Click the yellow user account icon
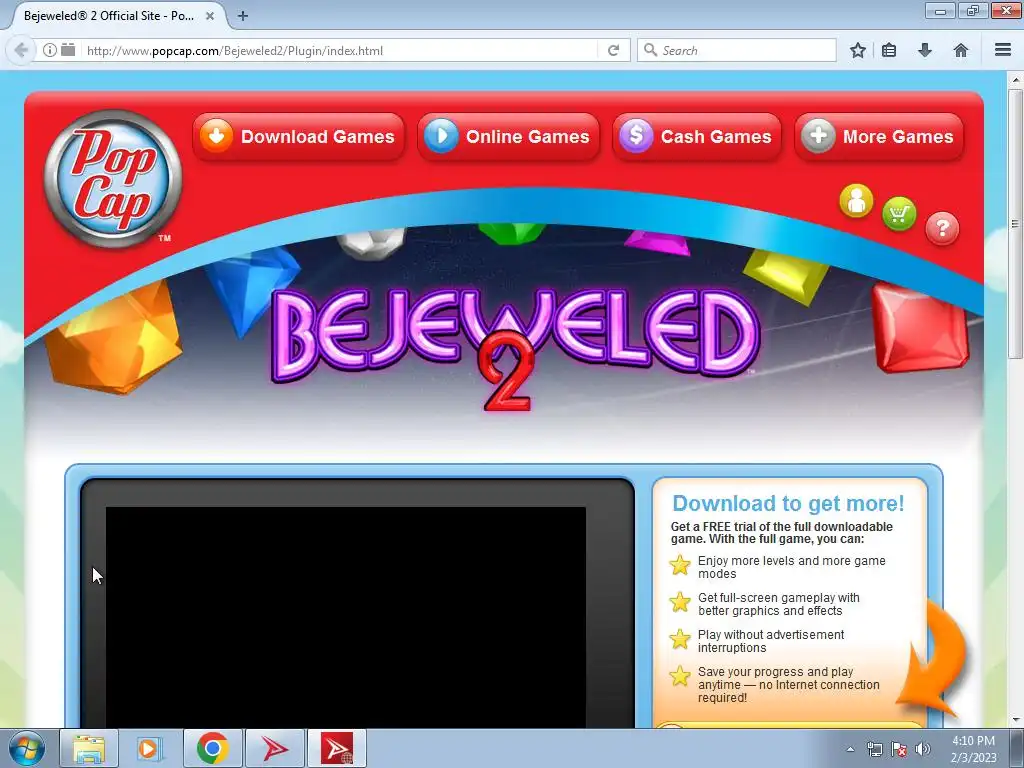 [856, 200]
